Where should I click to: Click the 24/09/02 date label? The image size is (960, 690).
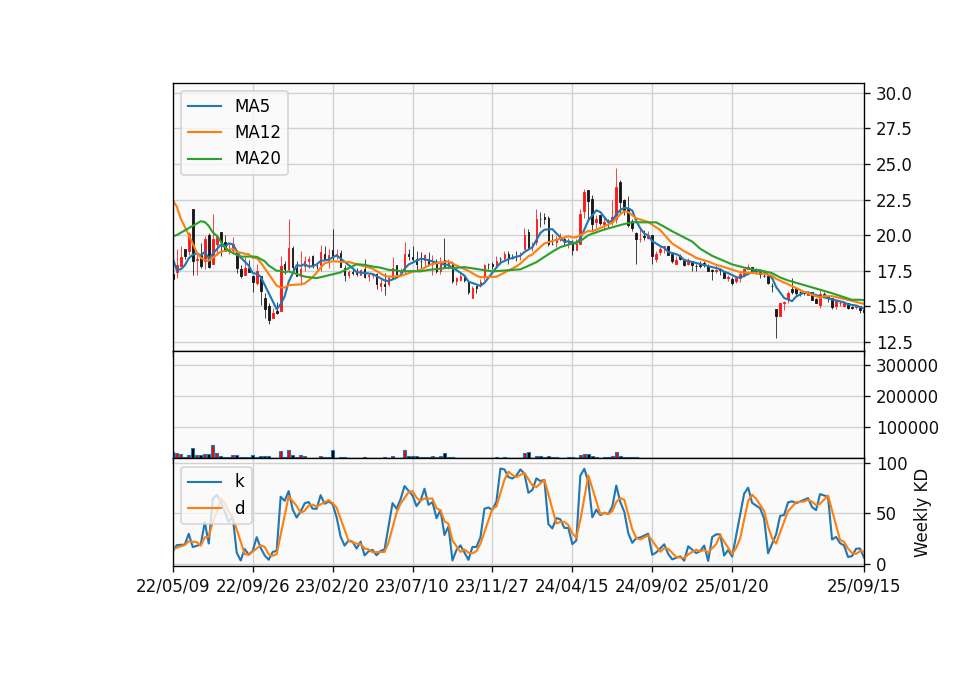(x=651, y=586)
